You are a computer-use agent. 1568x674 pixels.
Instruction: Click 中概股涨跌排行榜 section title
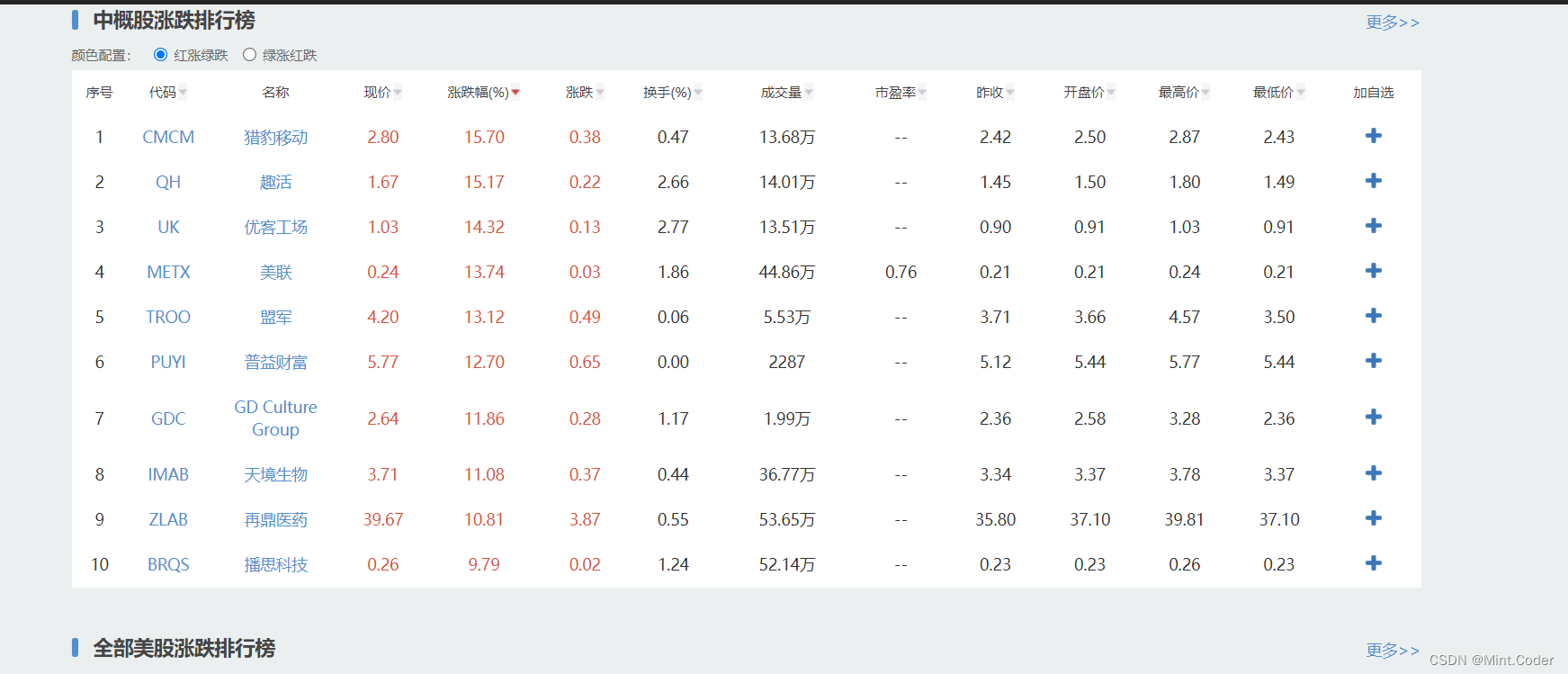click(175, 20)
